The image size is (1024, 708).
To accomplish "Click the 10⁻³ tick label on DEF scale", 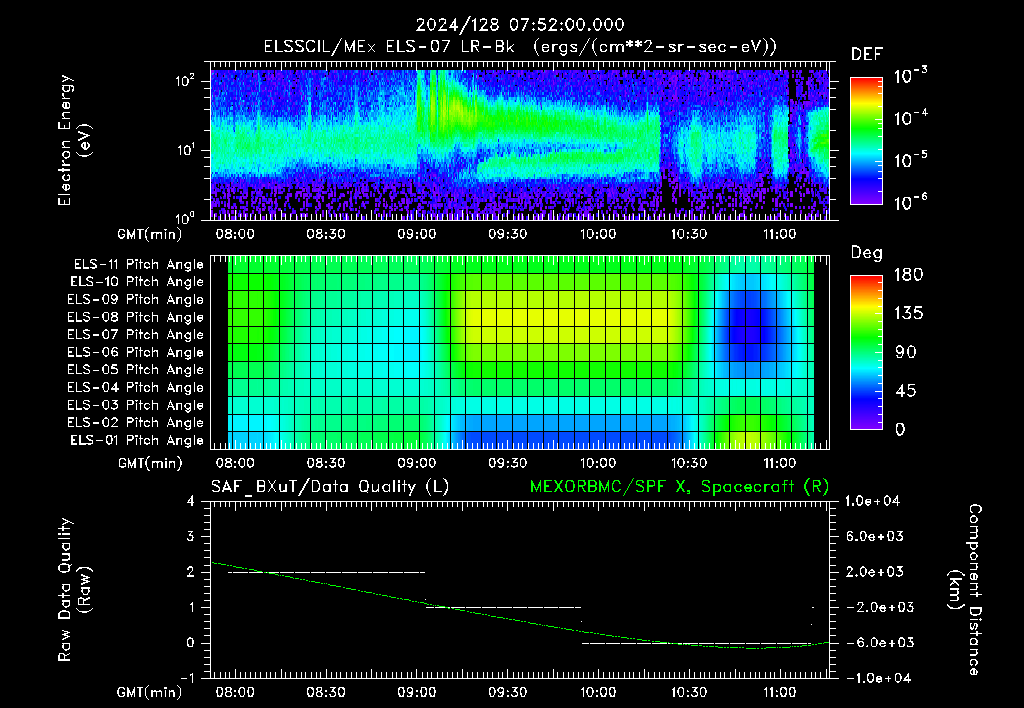I will [x=910, y=76].
